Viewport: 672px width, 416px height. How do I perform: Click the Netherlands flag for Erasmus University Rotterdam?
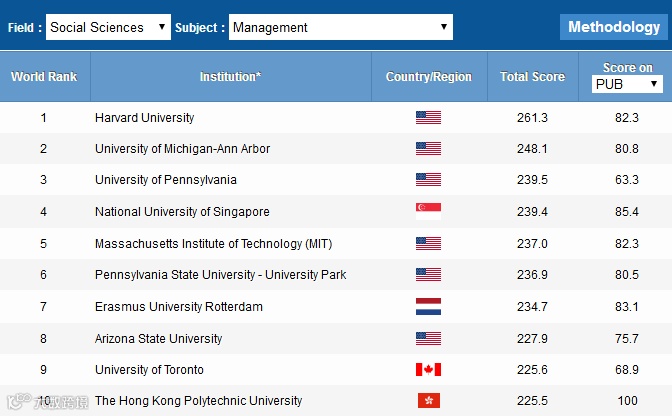click(x=428, y=307)
